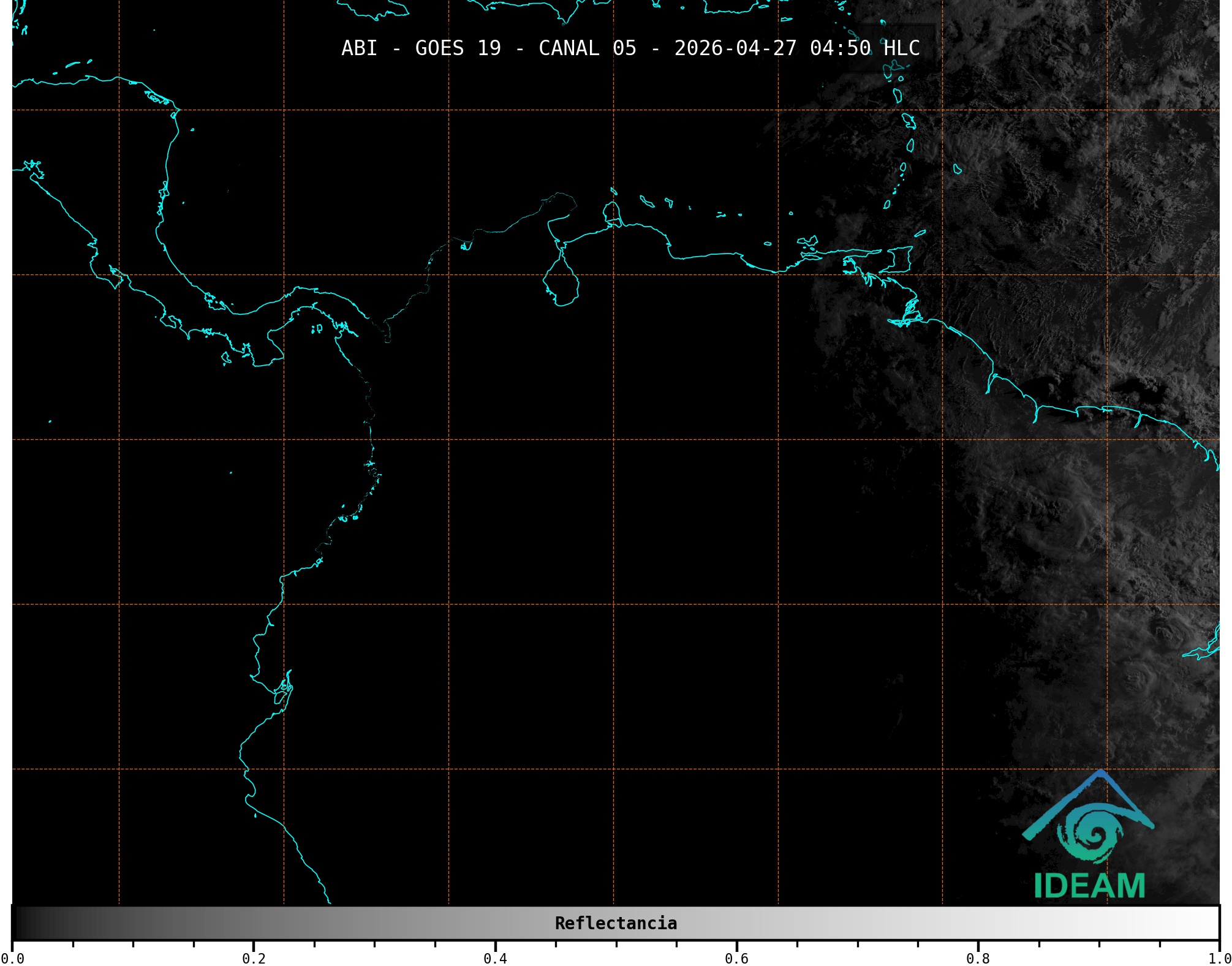Click the 0.4 tick label on colorbar

(495, 958)
